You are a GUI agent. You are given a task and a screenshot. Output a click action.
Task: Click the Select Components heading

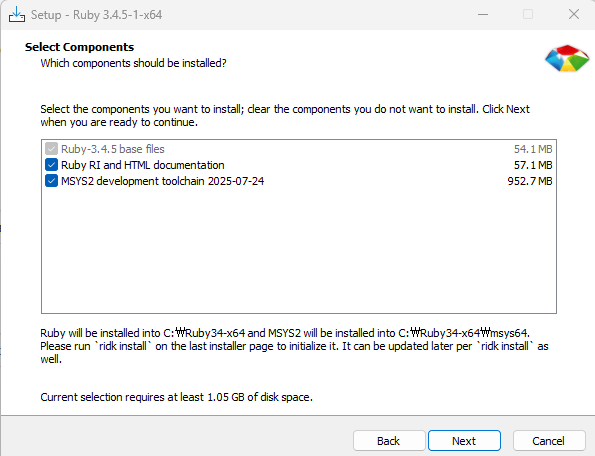(x=79, y=47)
